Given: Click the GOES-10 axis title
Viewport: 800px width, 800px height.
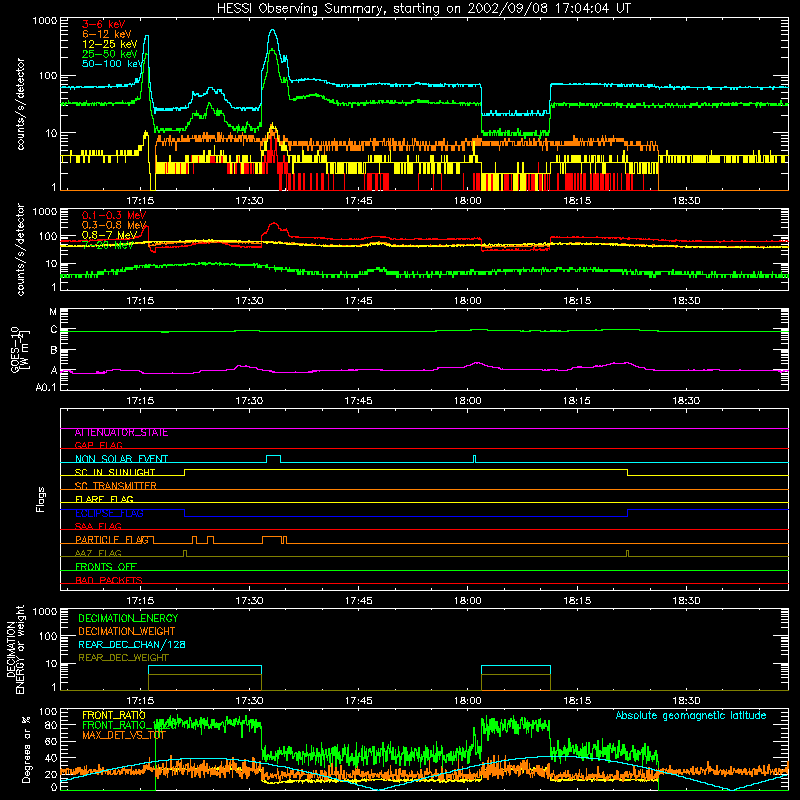Looking at the screenshot, I should click(19, 349).
